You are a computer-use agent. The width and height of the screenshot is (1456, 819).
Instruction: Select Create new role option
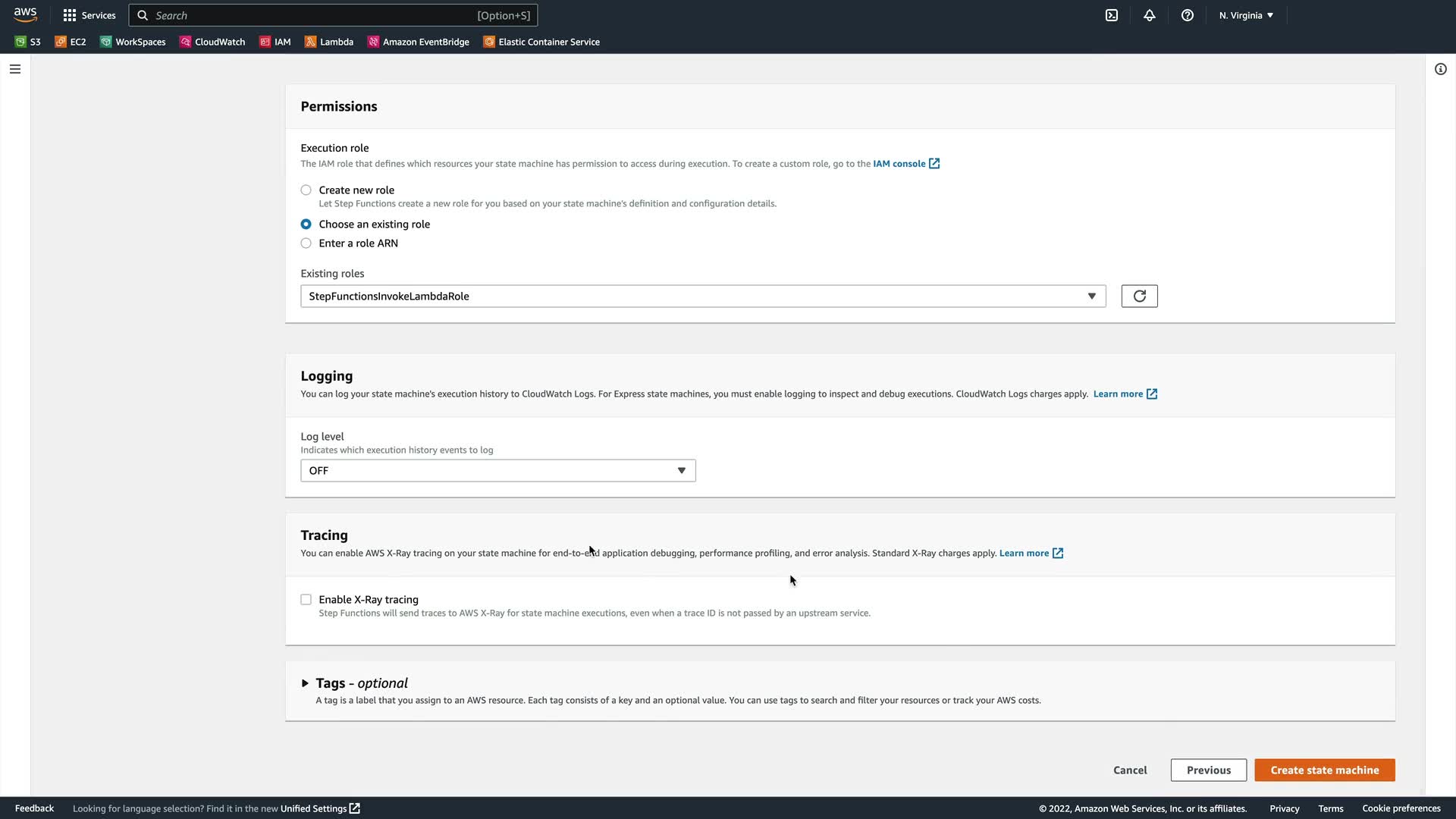coord(306,190)
